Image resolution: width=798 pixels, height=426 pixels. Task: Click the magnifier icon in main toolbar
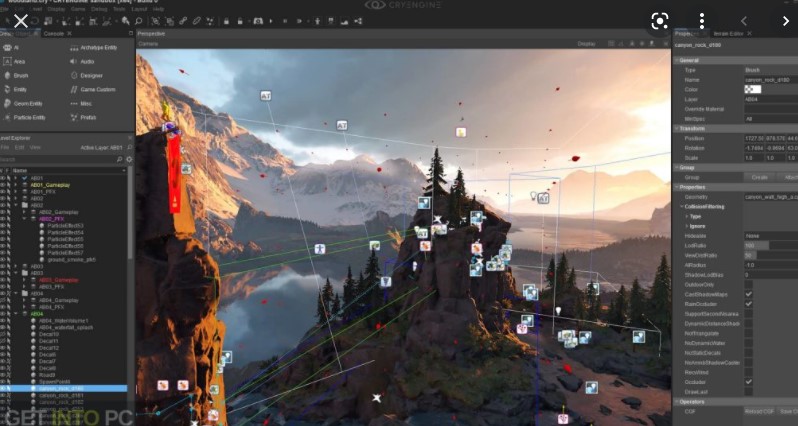(138, 21)
